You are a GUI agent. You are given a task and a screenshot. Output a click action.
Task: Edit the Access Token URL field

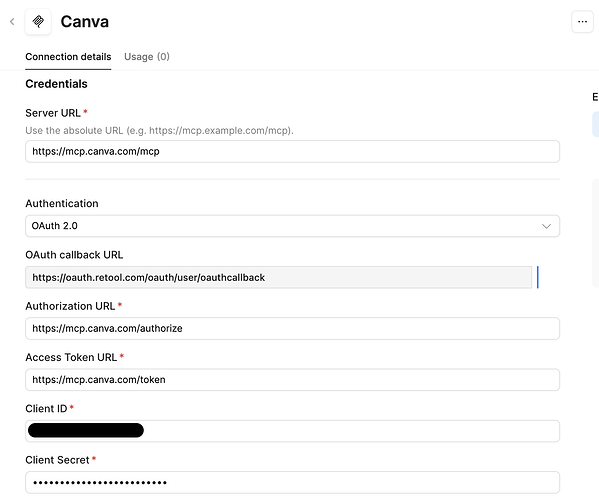(293, 380)
